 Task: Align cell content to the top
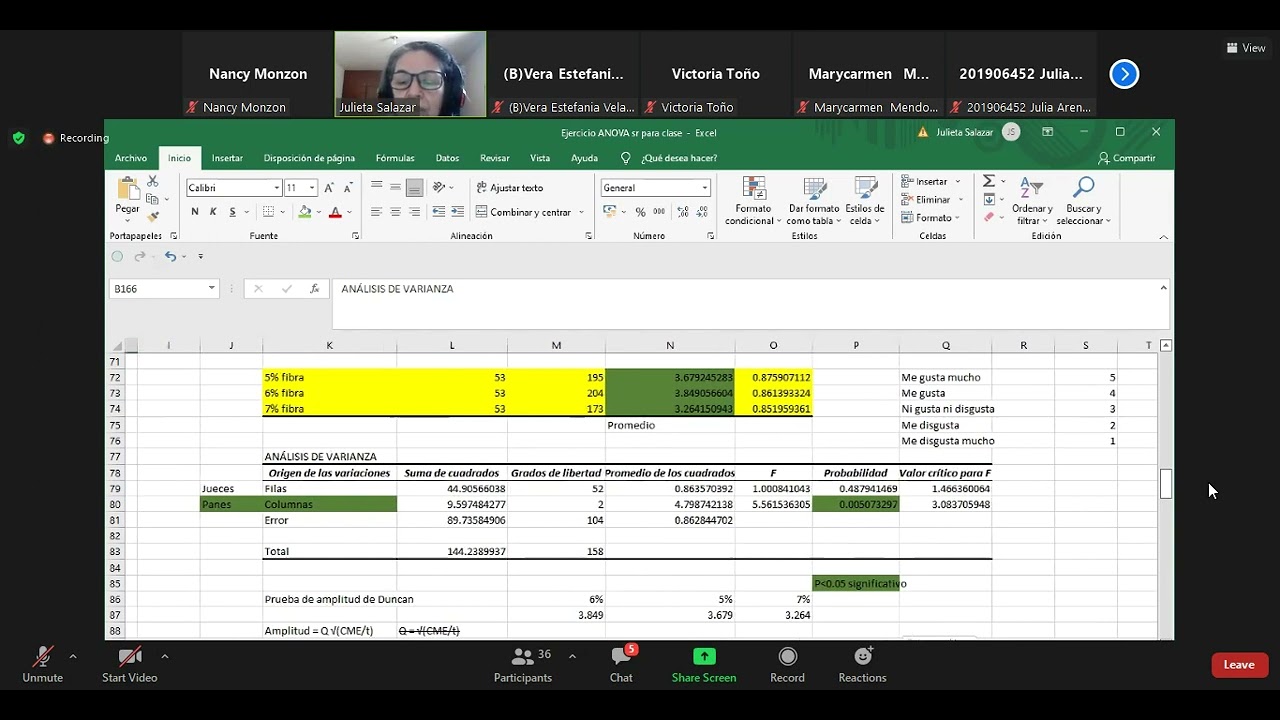[376, 187]
